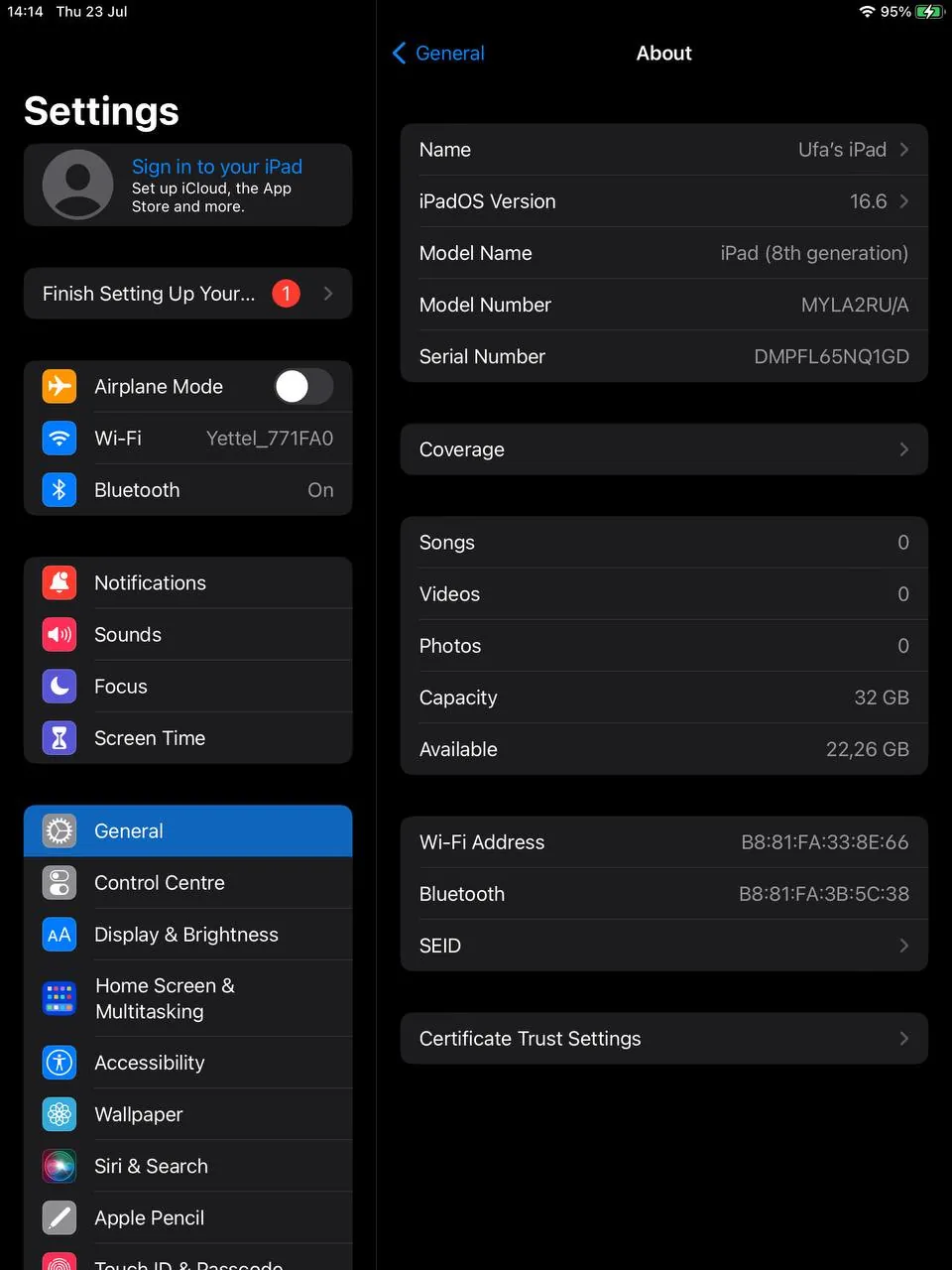The width and height of the screenshot is (952, 1270).
Task: Tap the Airplane Mode icon
Action: tap(59, 386)
